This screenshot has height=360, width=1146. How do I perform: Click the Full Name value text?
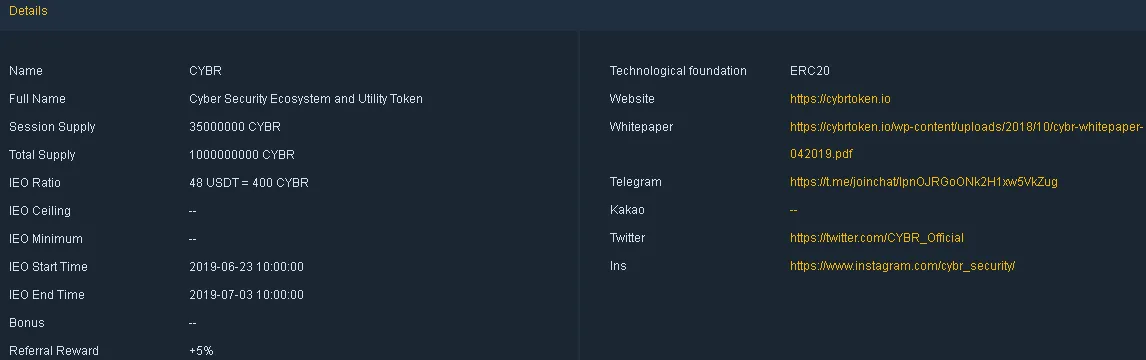click(x=306, y=99)
